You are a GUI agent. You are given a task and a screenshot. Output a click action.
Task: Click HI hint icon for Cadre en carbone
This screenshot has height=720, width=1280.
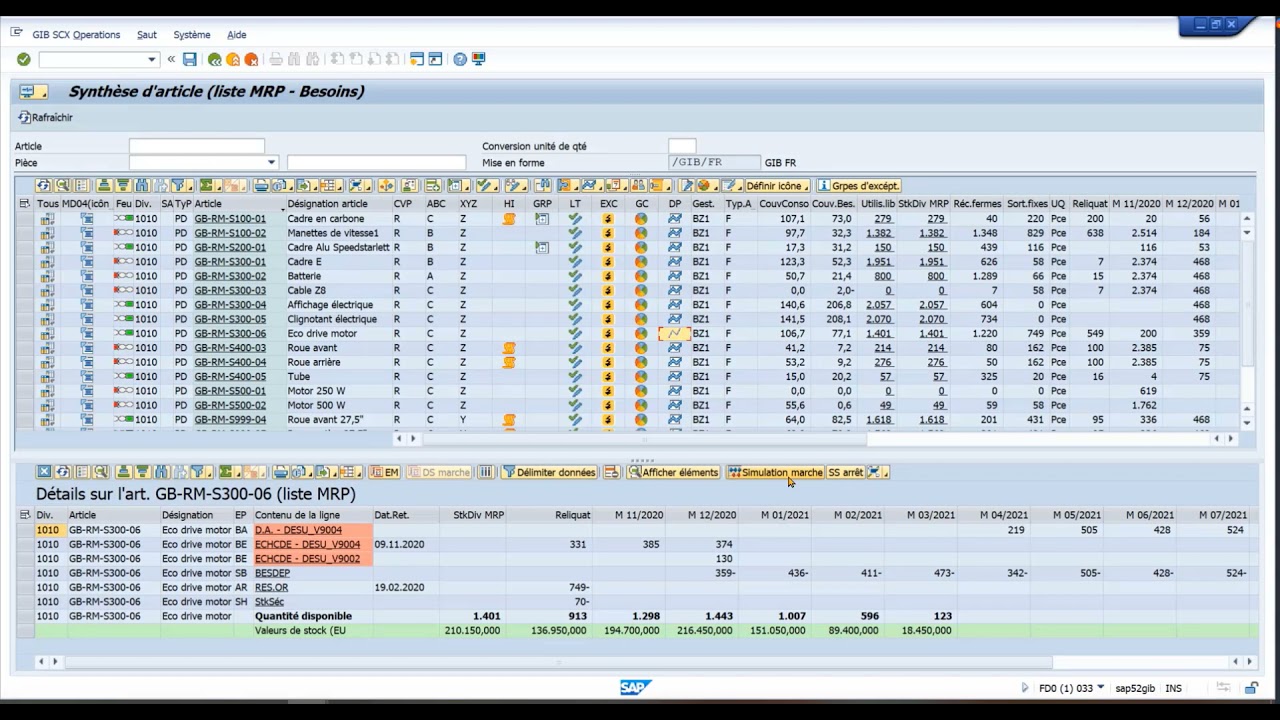click(x=509, y=219)
